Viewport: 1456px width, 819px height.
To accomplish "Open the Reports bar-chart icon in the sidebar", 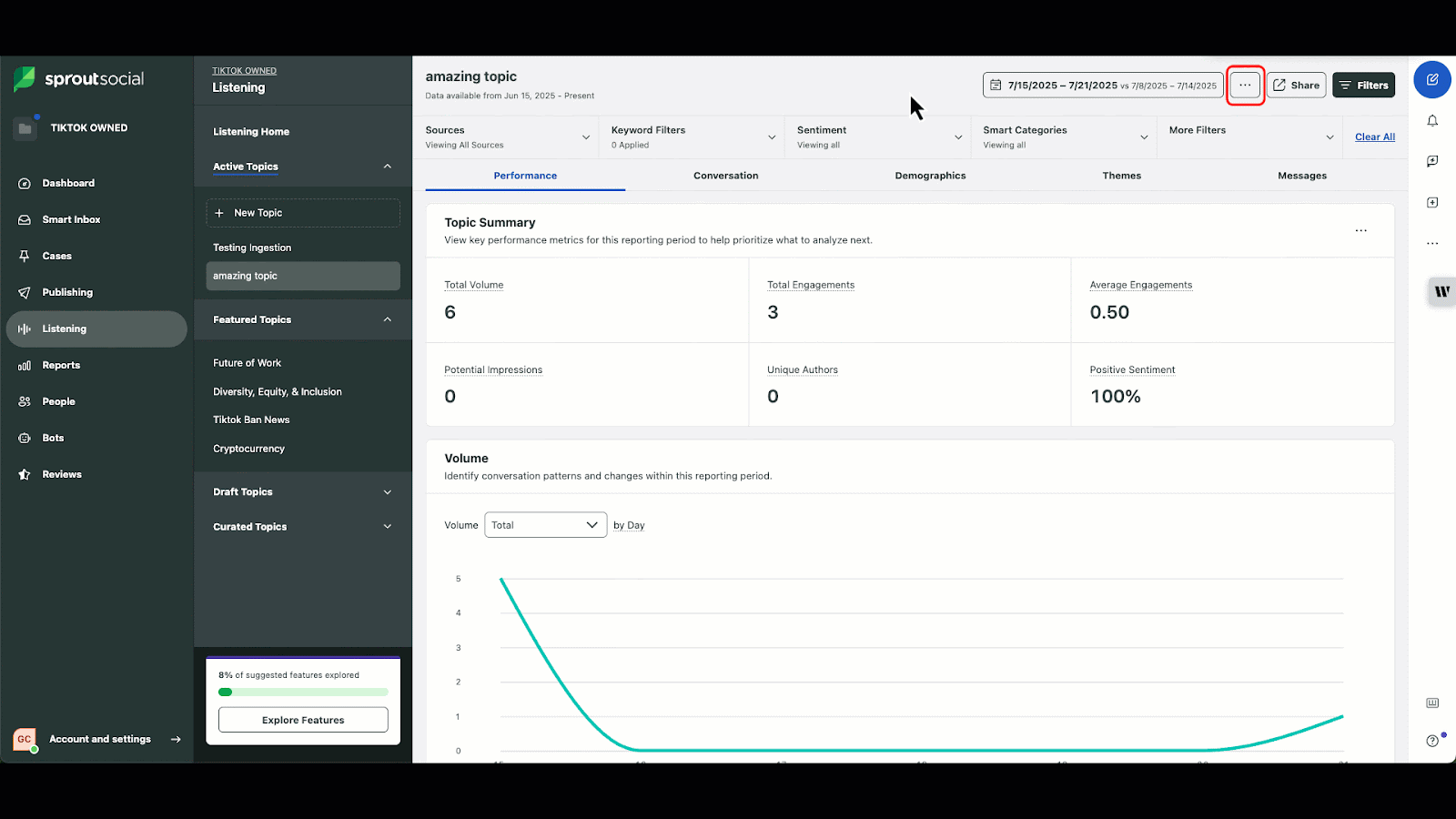I will (24, 365).
